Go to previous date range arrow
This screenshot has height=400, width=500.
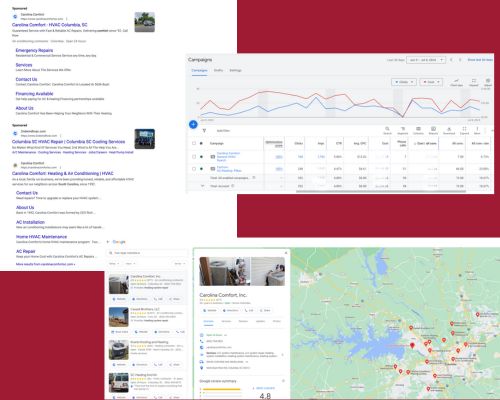point(451,60)
